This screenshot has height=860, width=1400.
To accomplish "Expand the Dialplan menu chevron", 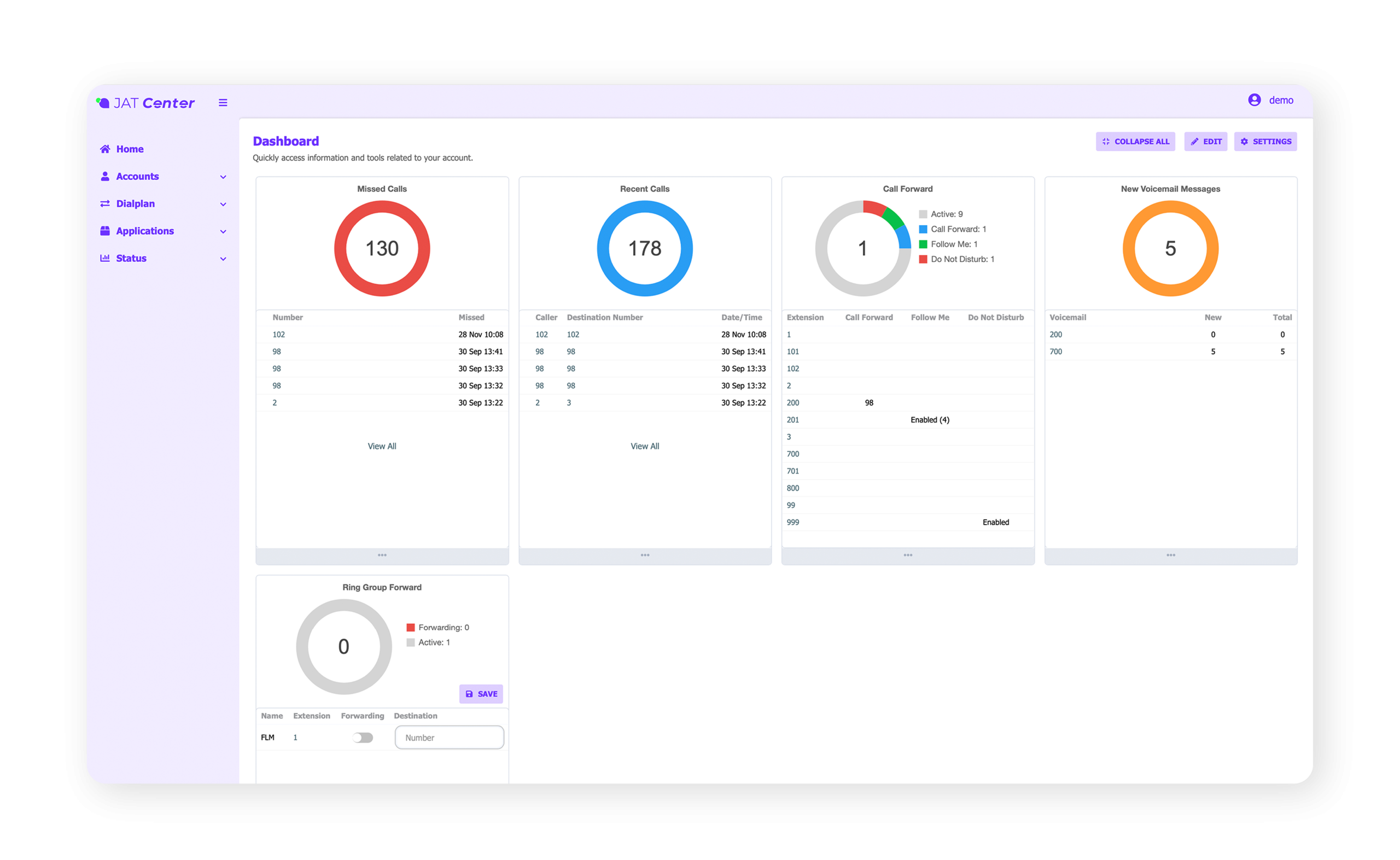I will [223, 204].
